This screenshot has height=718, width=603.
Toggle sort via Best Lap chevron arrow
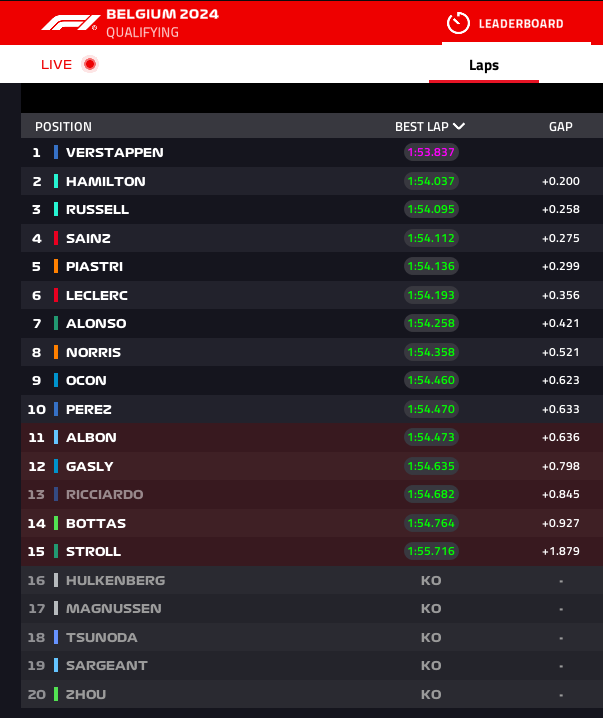(x=459, y=126)
